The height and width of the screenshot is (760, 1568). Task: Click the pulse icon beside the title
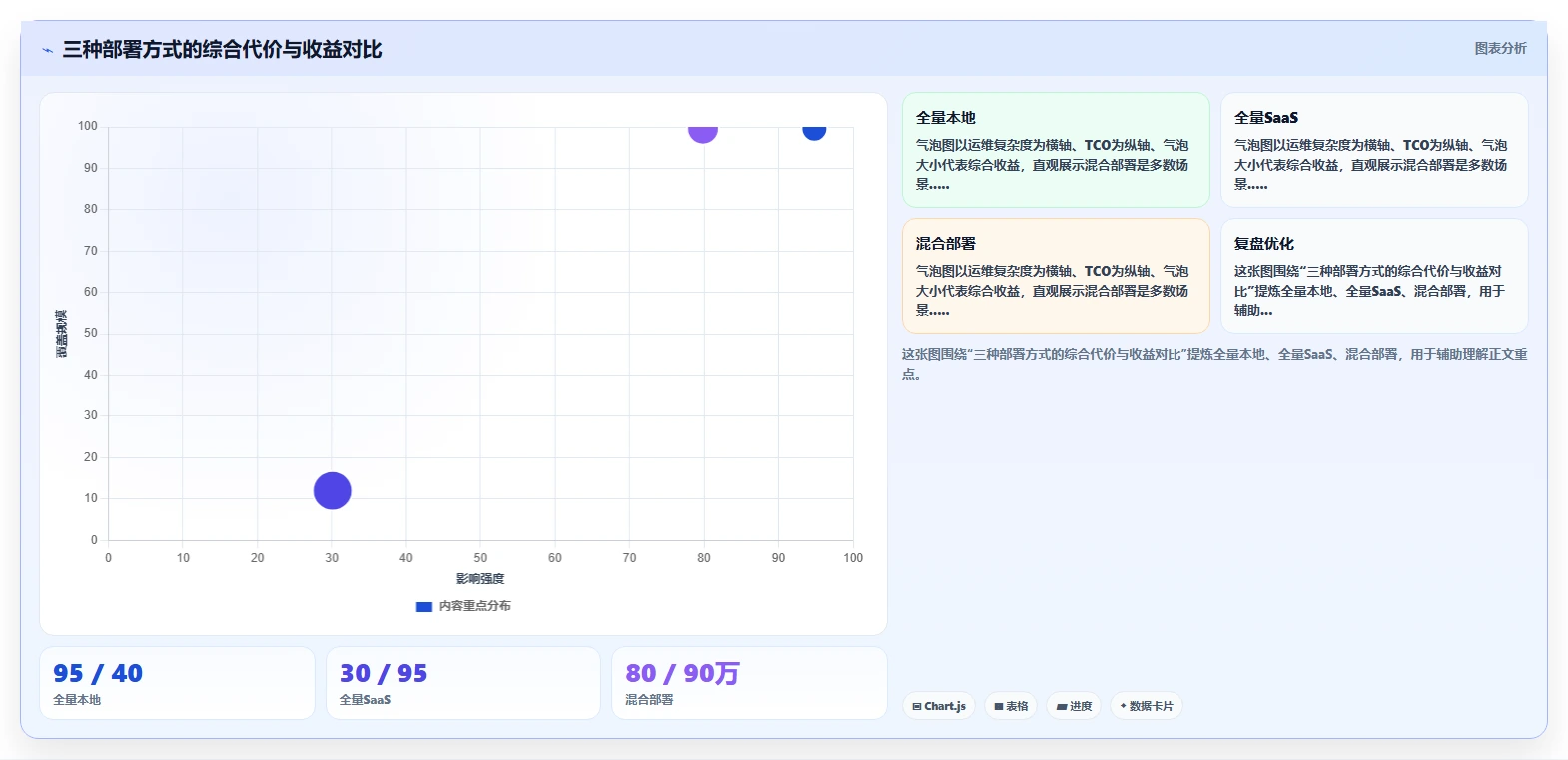(x=47, y=50)
